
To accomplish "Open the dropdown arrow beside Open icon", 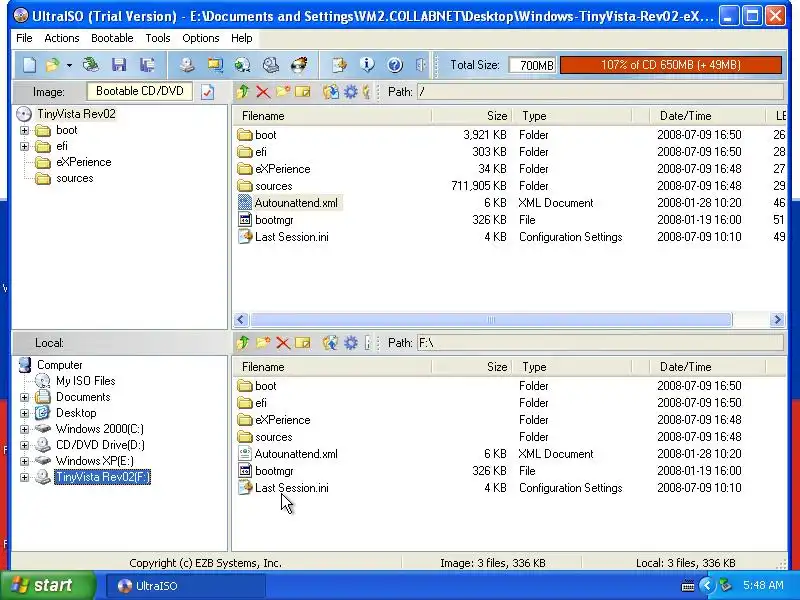I will (69, 65).
